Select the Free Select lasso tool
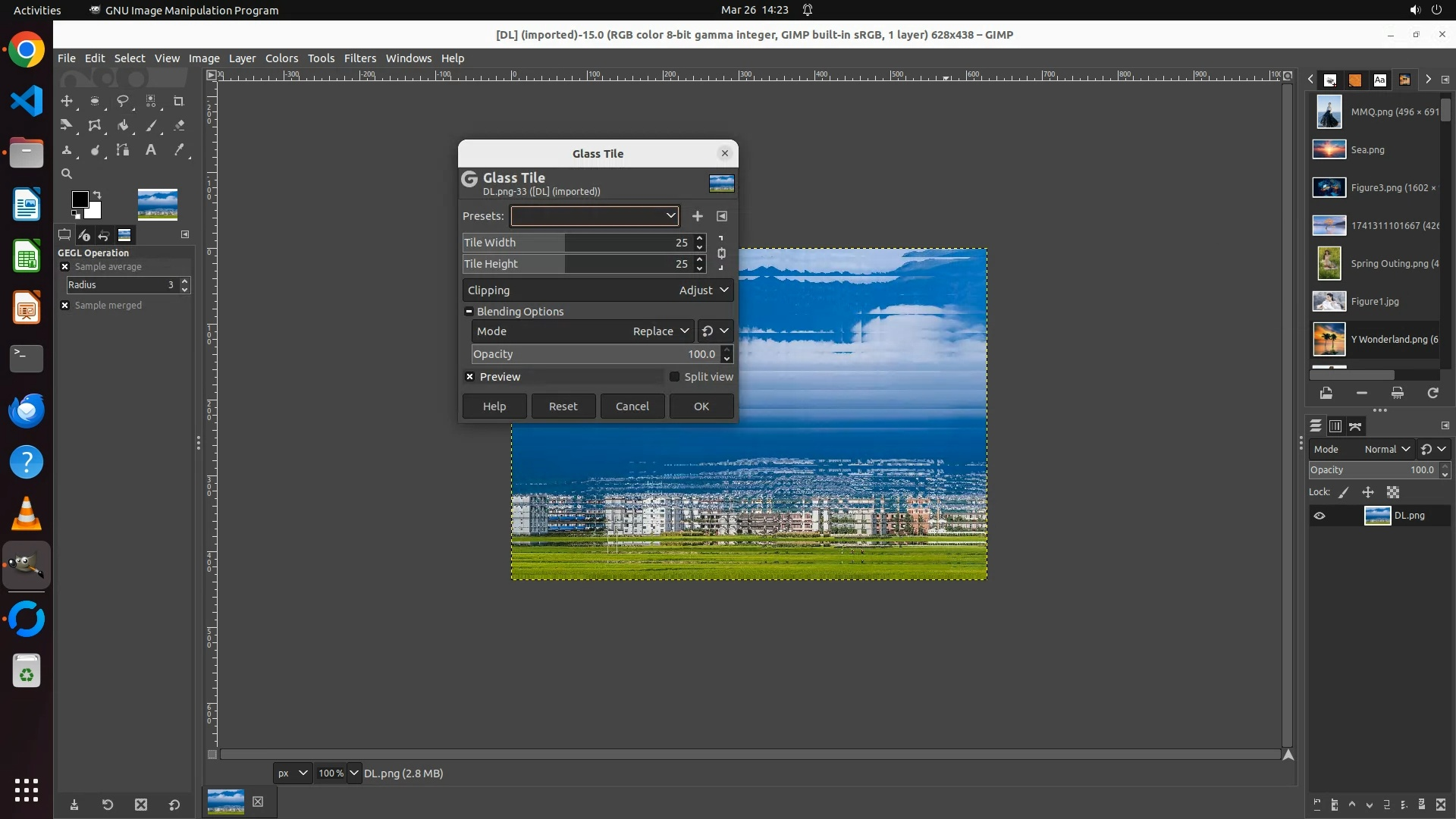This screenshot has height=819, width=1456. [122, 101]
